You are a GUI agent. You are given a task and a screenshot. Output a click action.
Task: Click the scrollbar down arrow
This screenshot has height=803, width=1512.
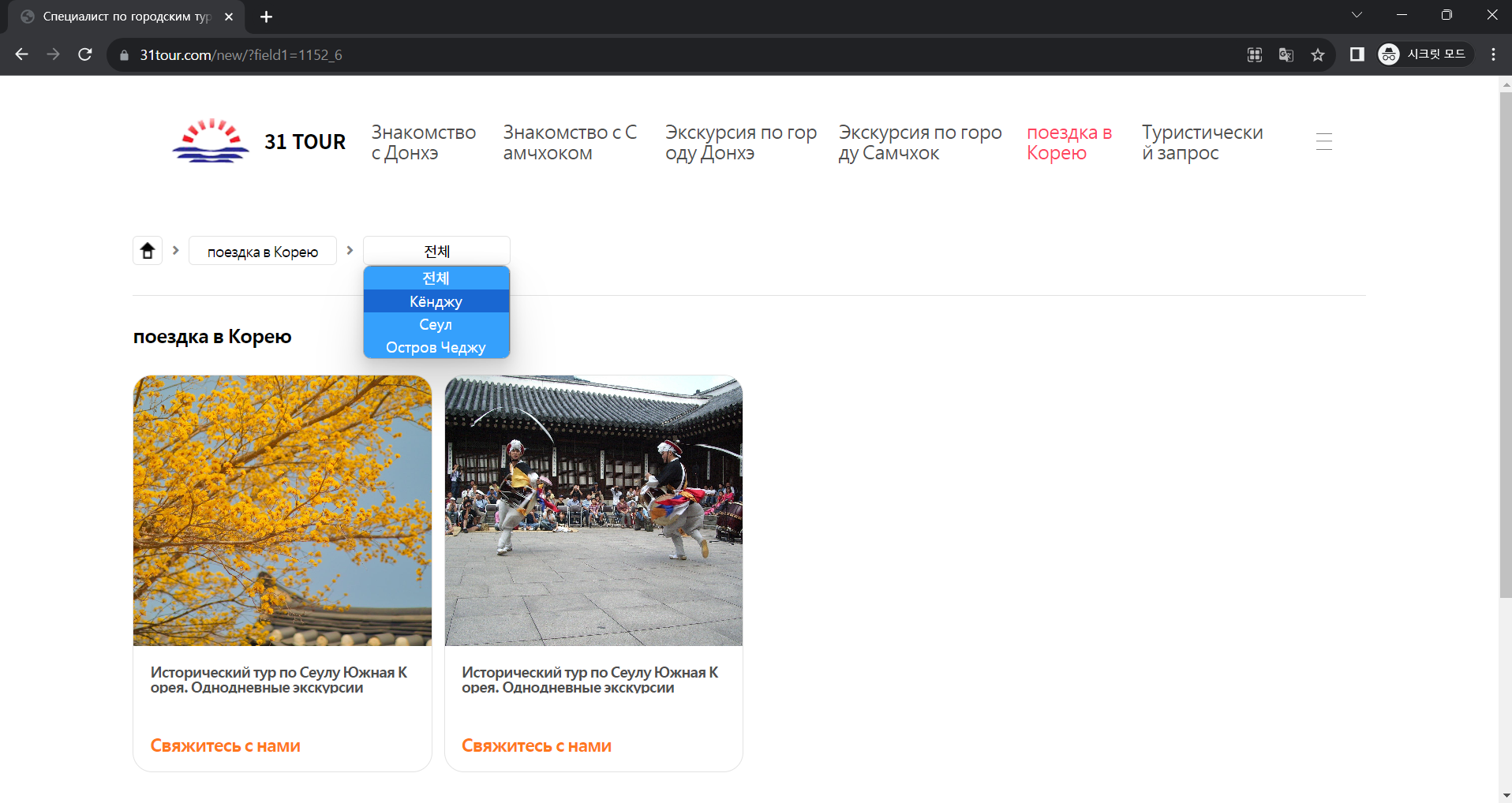click(x=1505, y=795)
